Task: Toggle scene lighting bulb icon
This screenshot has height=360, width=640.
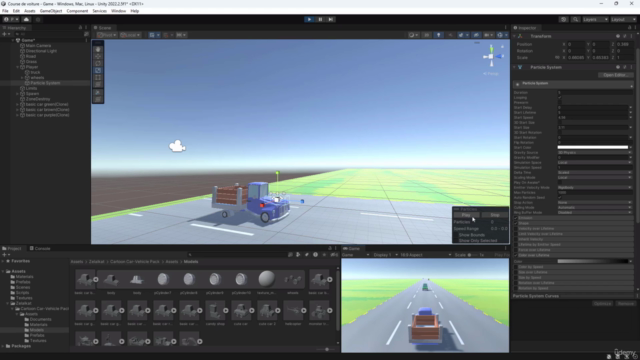Action: pos(438,35)
